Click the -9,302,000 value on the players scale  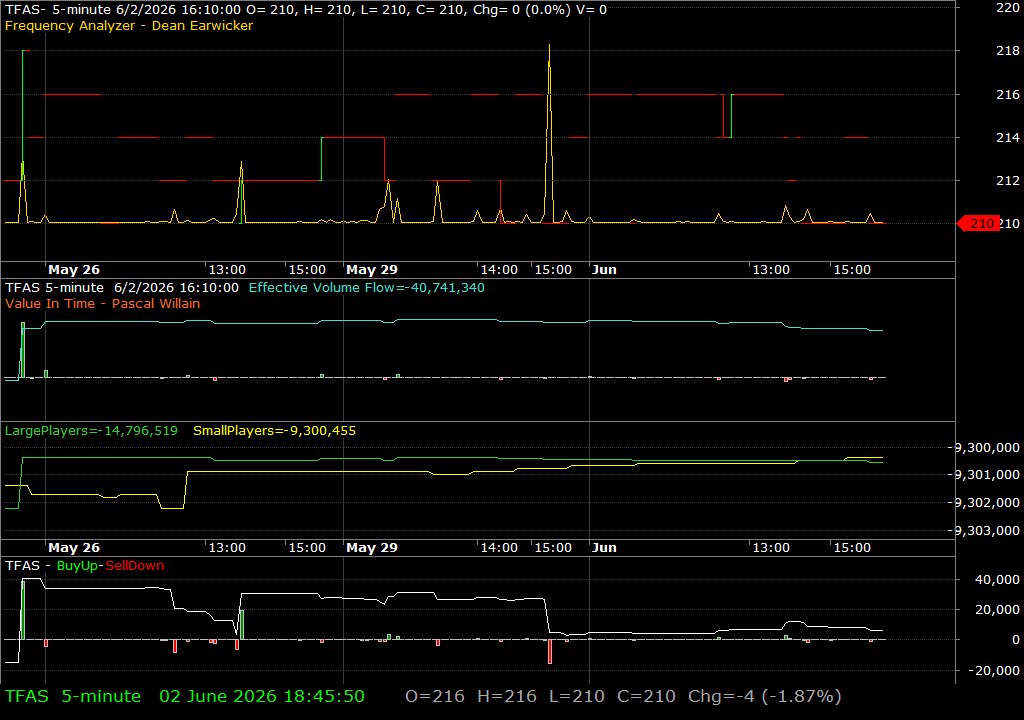coord(986,502)
